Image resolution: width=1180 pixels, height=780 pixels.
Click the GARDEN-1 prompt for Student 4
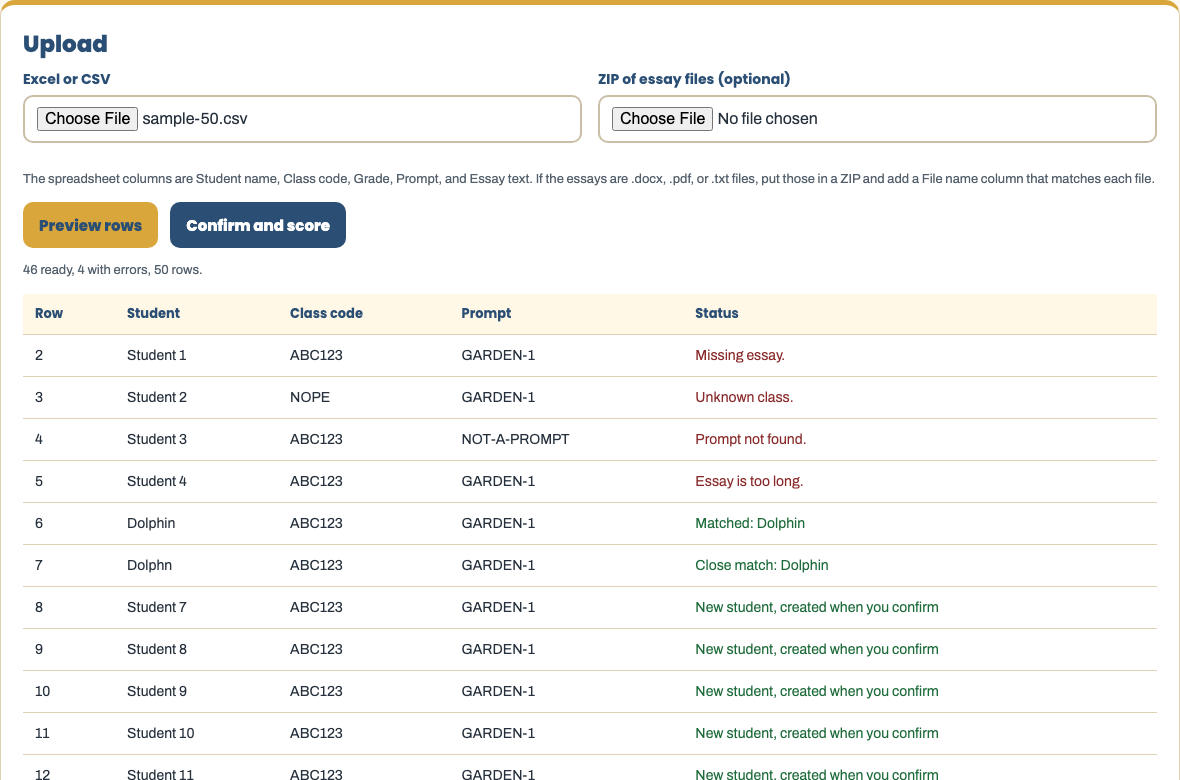(498, 482)
